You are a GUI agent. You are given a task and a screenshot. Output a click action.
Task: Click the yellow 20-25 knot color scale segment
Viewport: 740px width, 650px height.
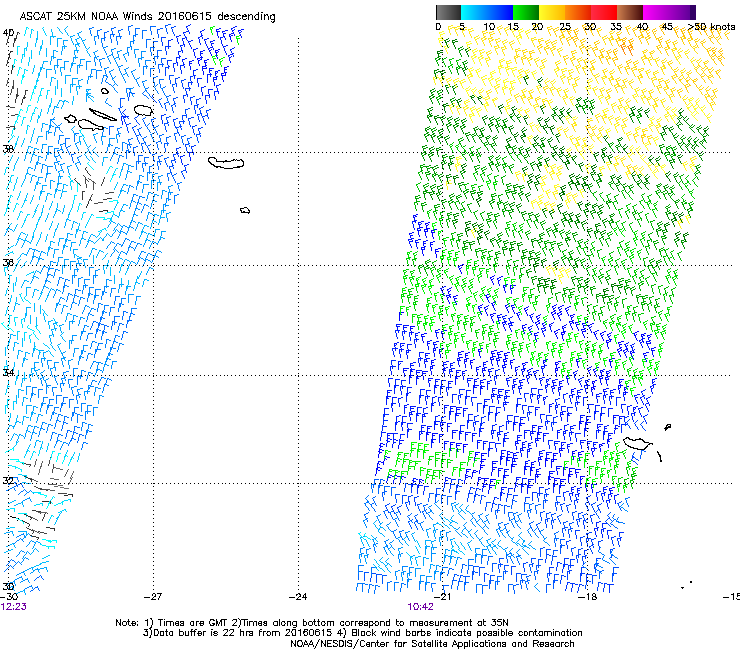pyautogui.click(x=552, y=12)
